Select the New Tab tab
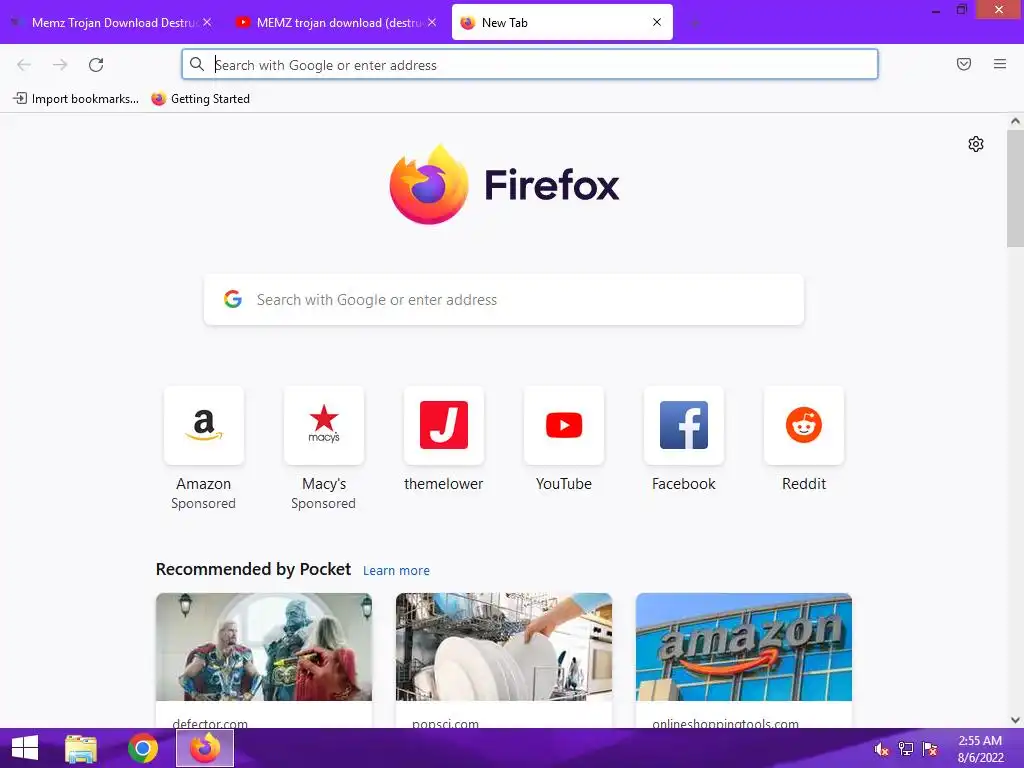 click(562, 22)
